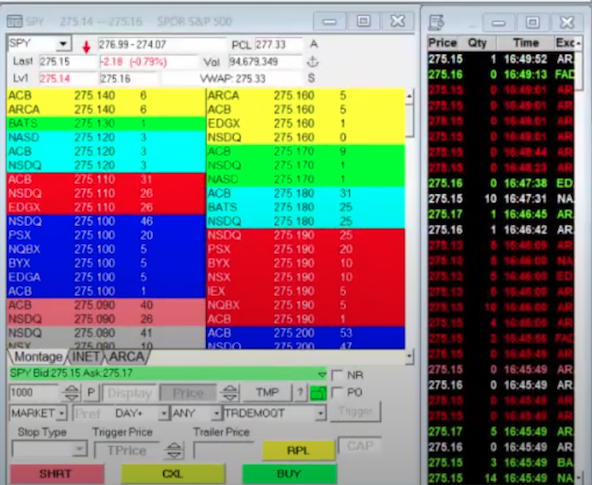Select the IEX 275.190 ask row

pos(305,291)
